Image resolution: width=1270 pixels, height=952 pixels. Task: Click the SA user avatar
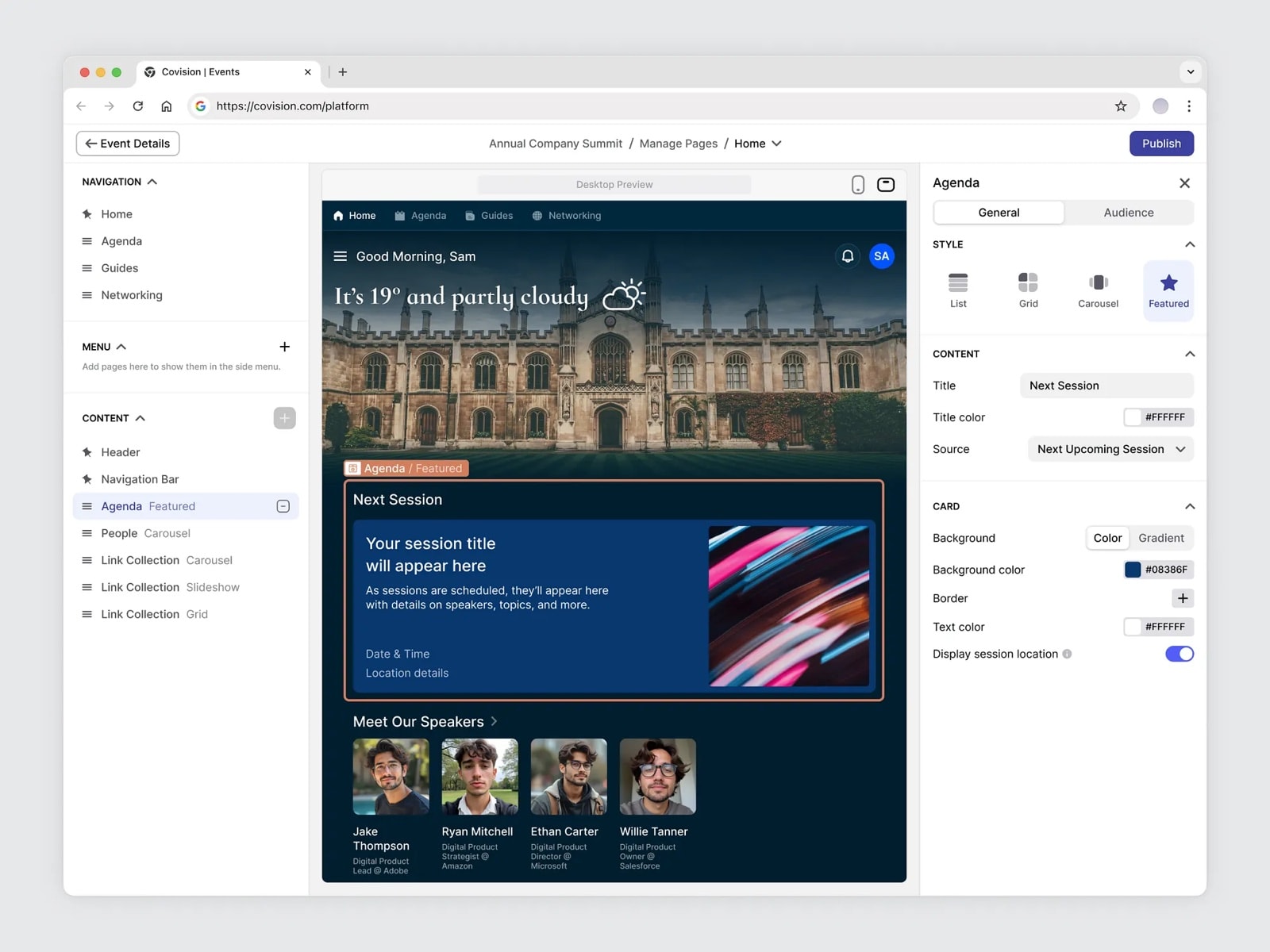881,256
